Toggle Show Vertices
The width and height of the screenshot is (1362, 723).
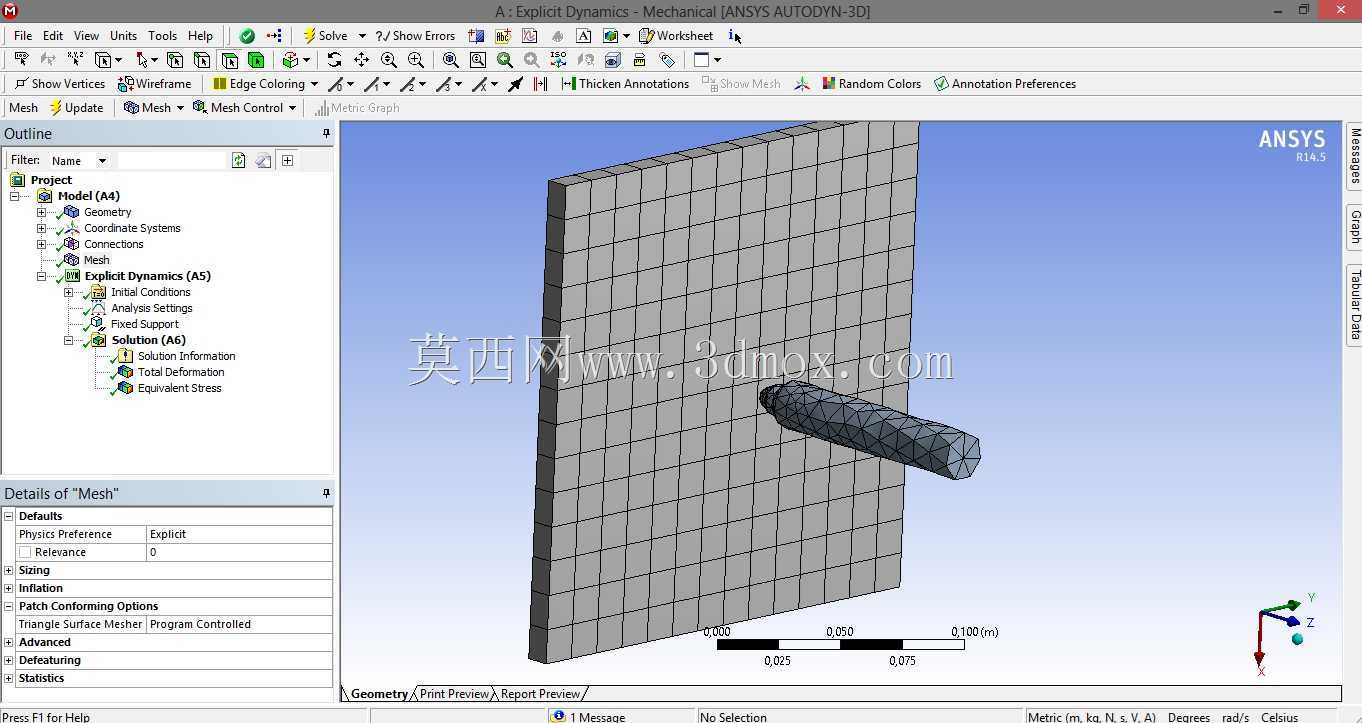pyautogui.click(x=60, y=84)
